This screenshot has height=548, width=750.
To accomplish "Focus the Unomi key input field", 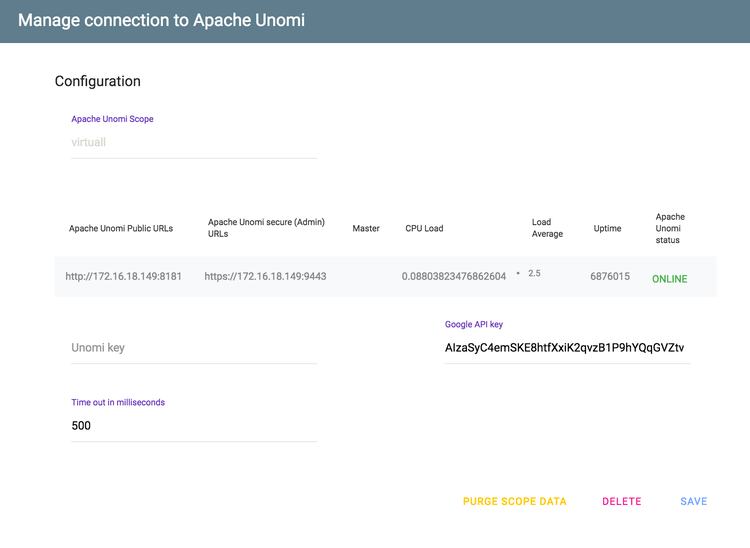I will coord(194,348).
